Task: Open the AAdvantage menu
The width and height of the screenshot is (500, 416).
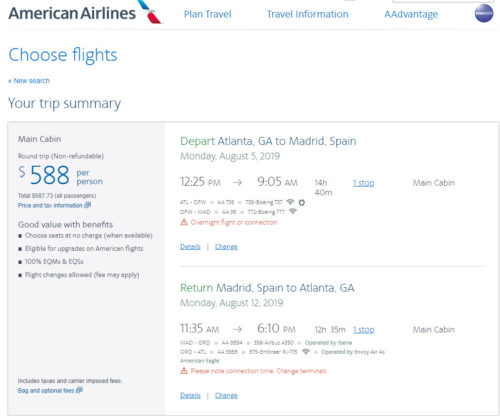Action: click(x=411, y=14)
